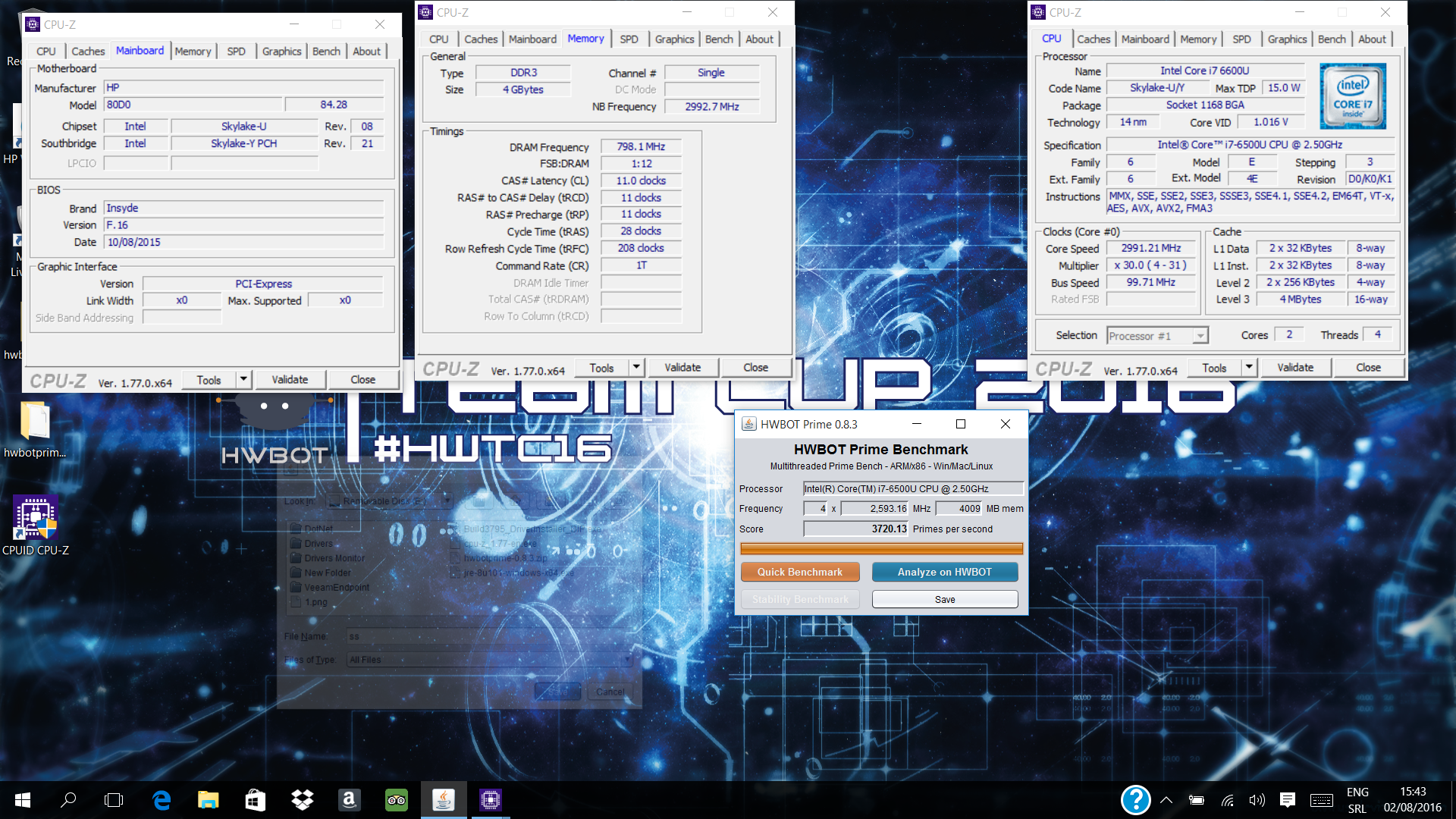Open File Explorer from taskbar
The height and width of the screenshot is (819, 1456).
pos(209,799)
